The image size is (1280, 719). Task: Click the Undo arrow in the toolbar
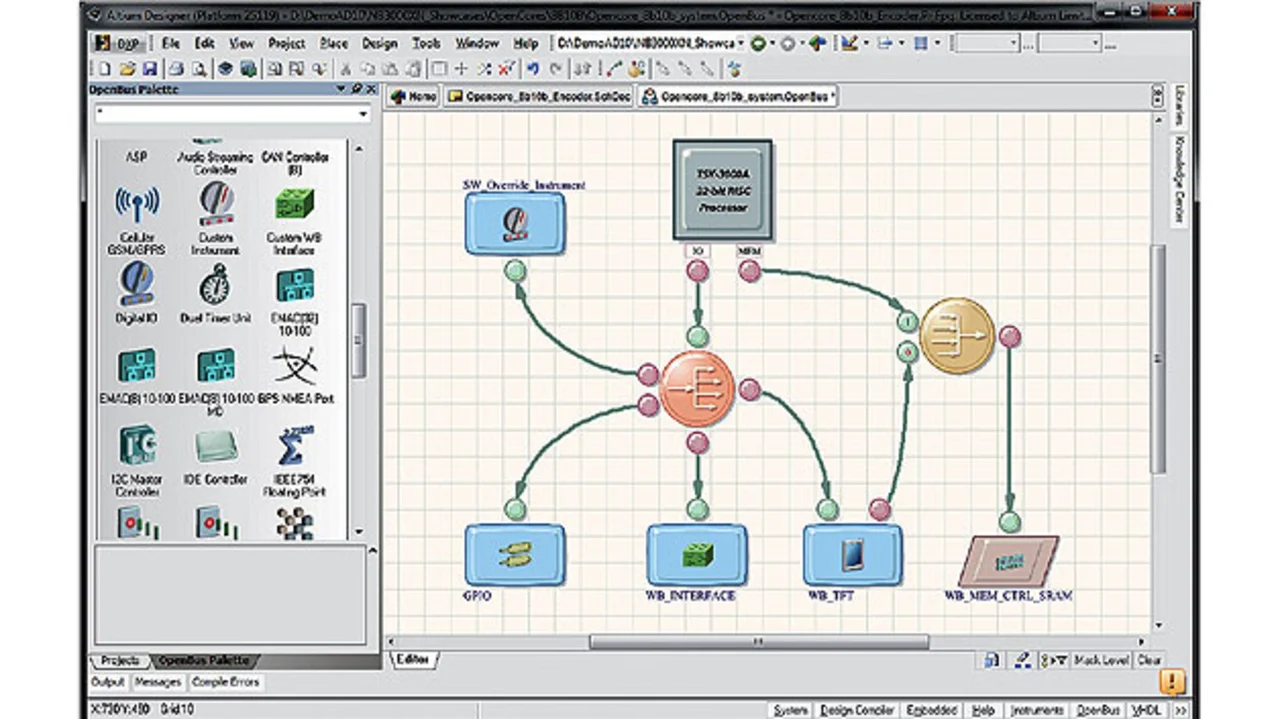(533, 69)
